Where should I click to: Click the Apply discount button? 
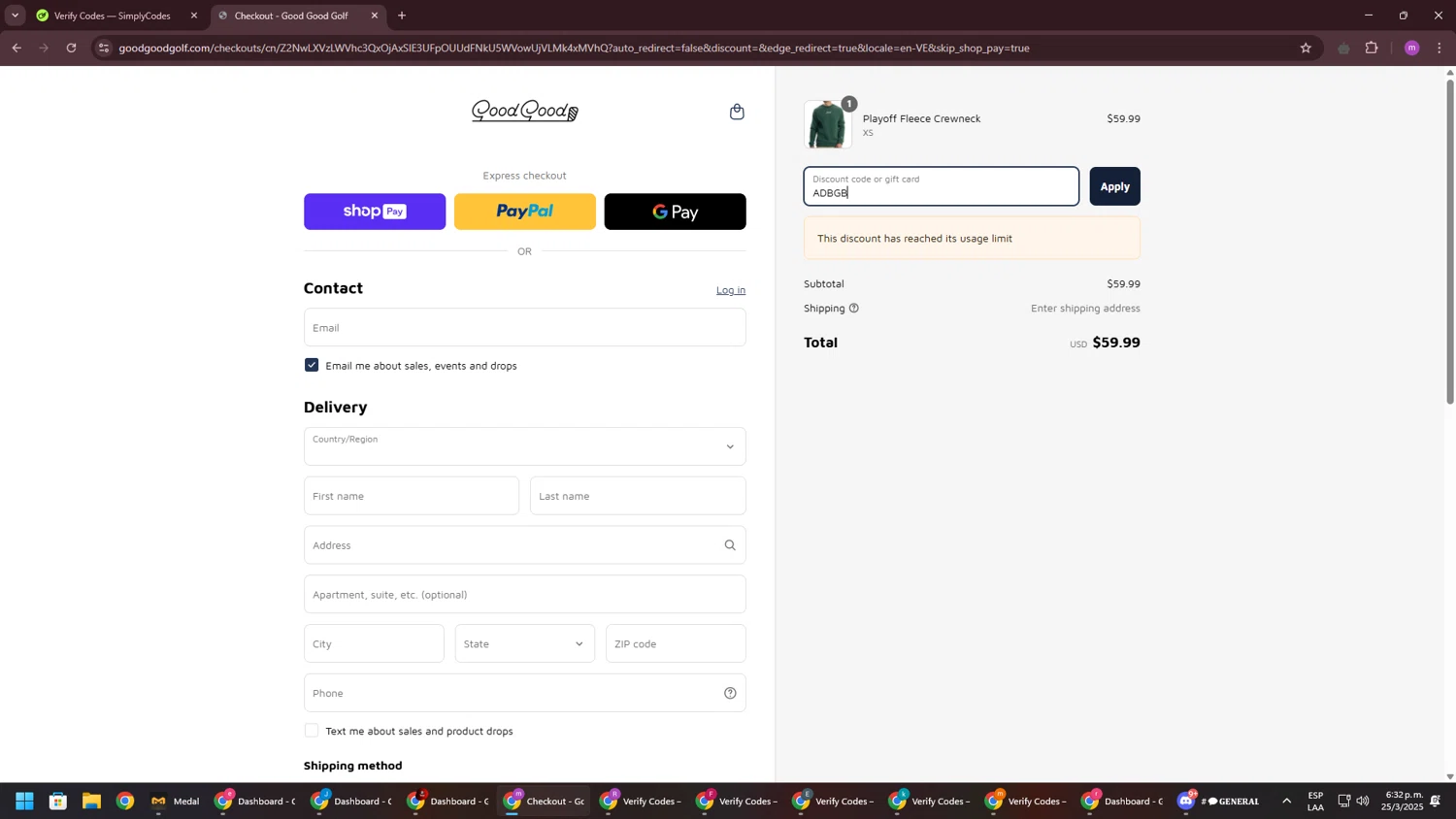[x=1114, y=186]
